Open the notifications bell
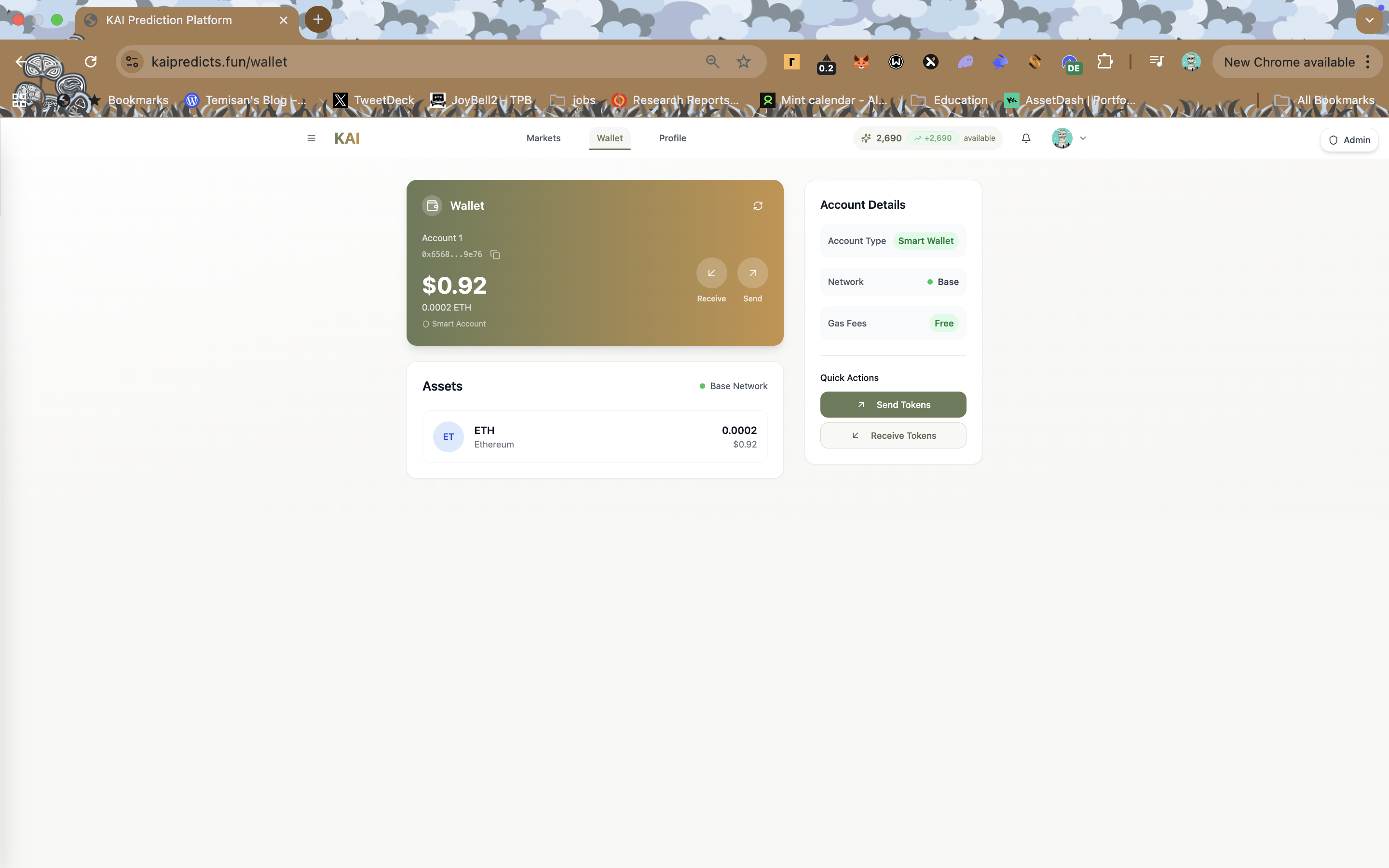Viewport: 1389px width, 868px height. (1026, 138)
